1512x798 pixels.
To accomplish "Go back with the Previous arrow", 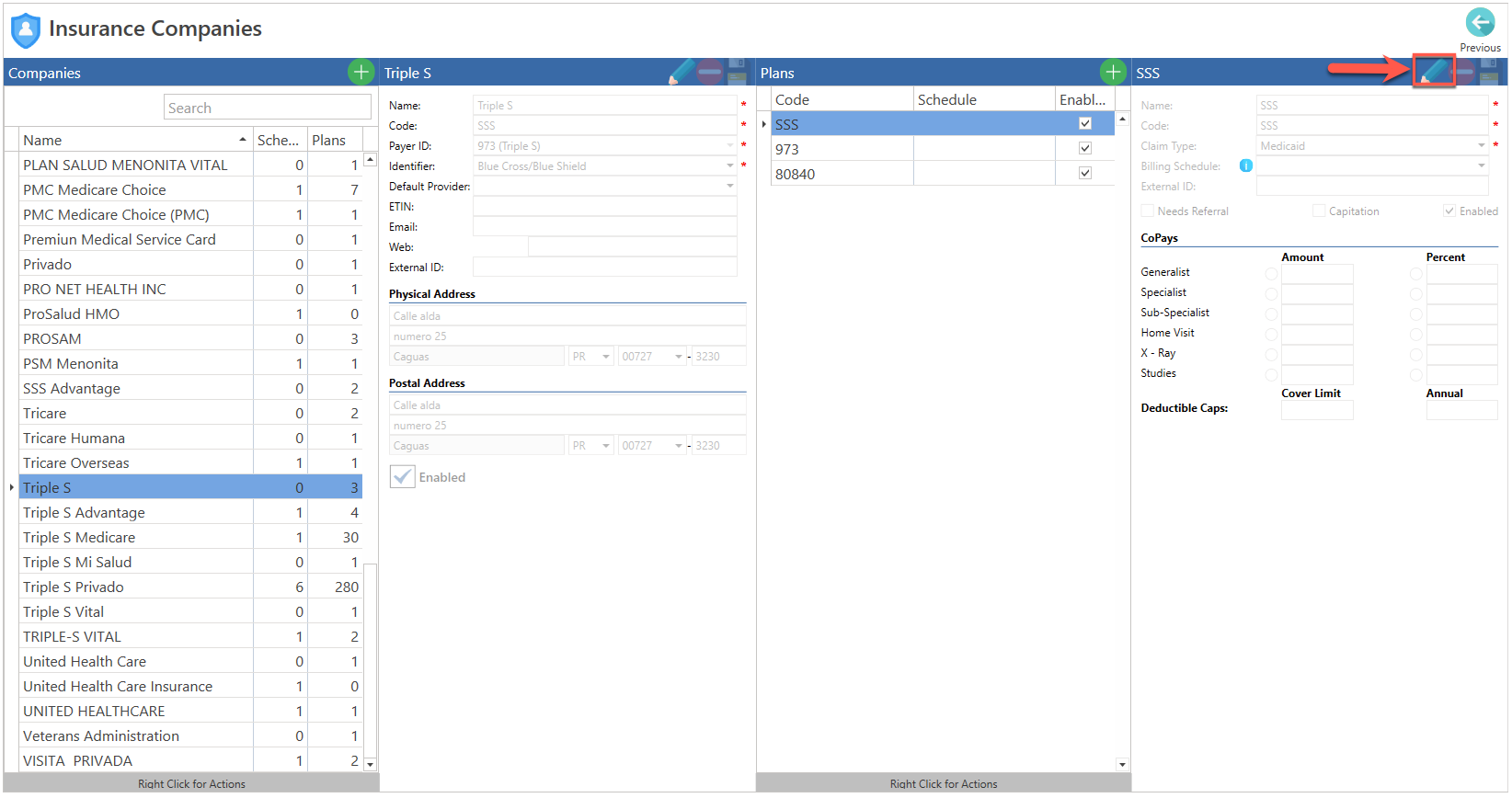I will 1480,23.
